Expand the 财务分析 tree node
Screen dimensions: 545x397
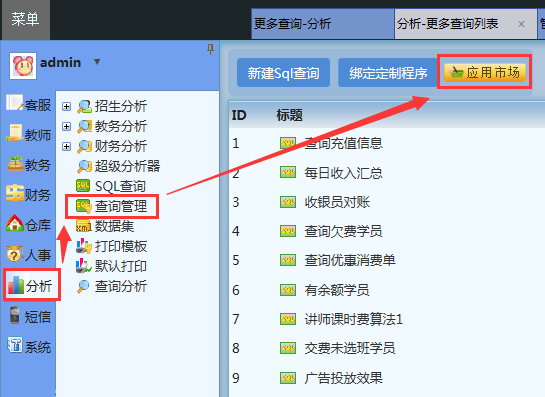(x=66, y=146)
